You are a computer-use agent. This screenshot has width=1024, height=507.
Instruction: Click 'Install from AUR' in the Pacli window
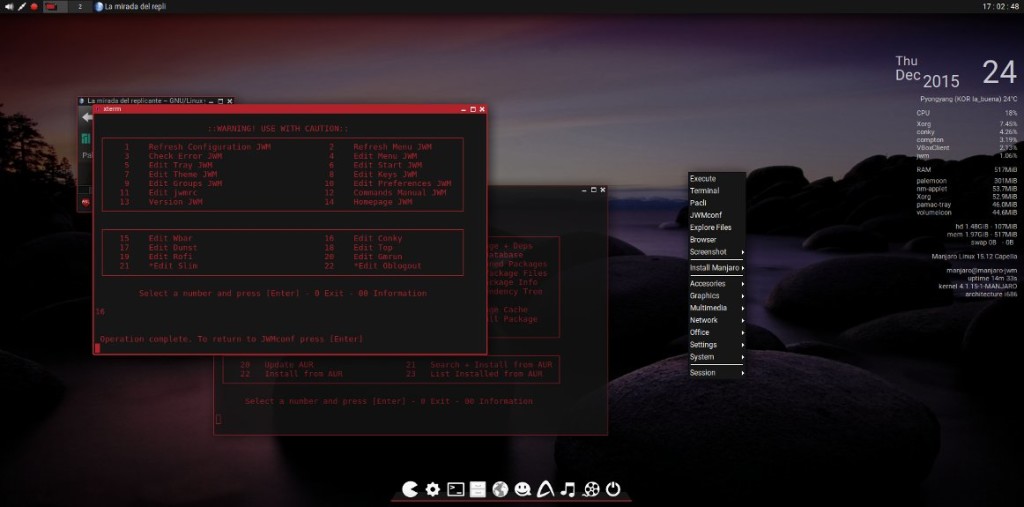(x=303, y=374)
